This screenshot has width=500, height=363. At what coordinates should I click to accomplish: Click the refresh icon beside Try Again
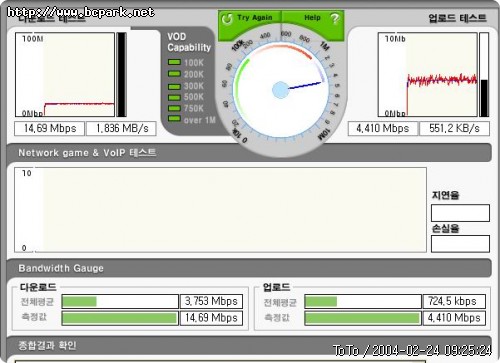click(x=227, y=19)
